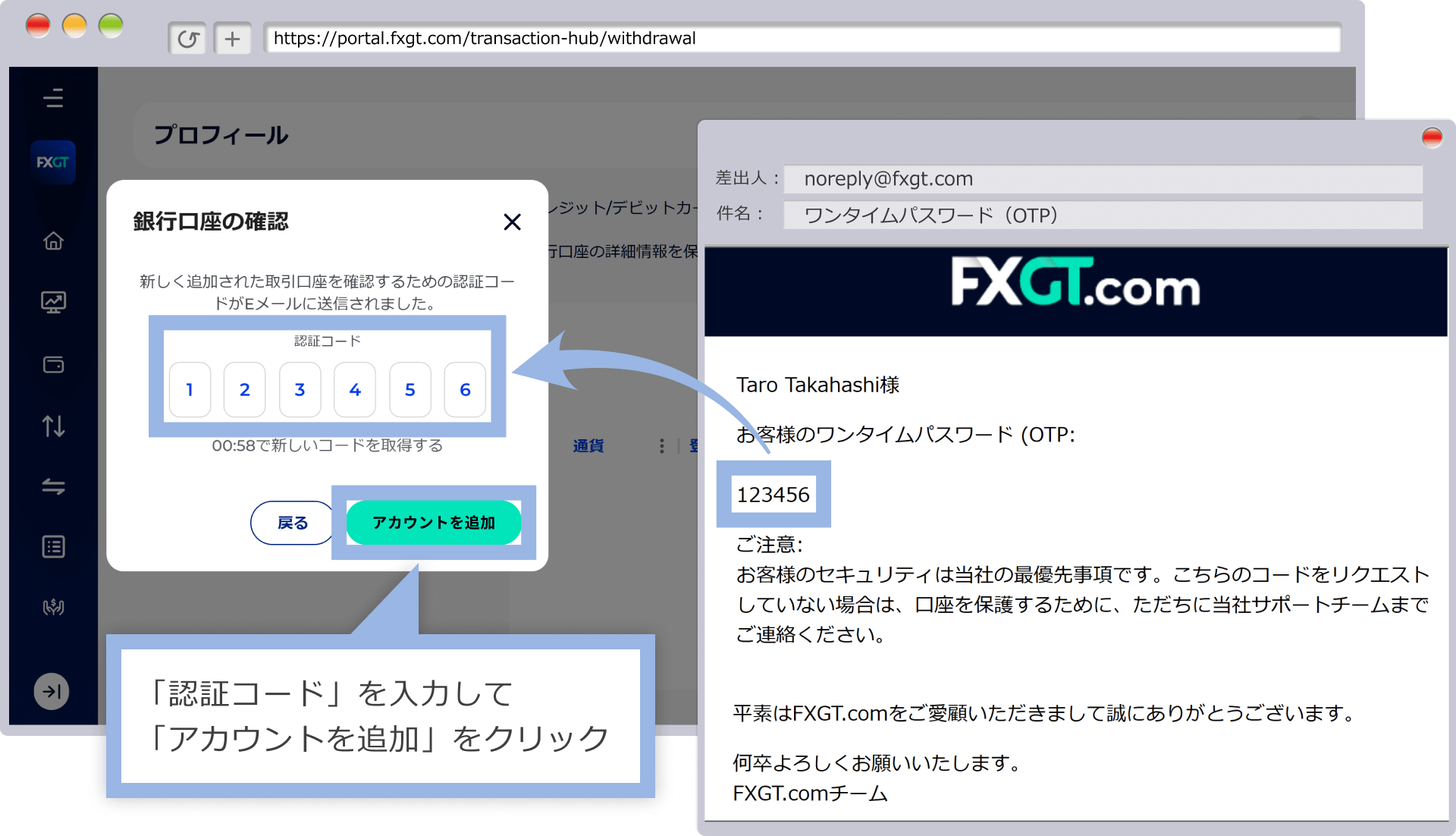Image resolution: width=1456 pixels, height=836 pixels.
Task: Open the partnership handshake icon in sidebar
Action: pos(53,607)
